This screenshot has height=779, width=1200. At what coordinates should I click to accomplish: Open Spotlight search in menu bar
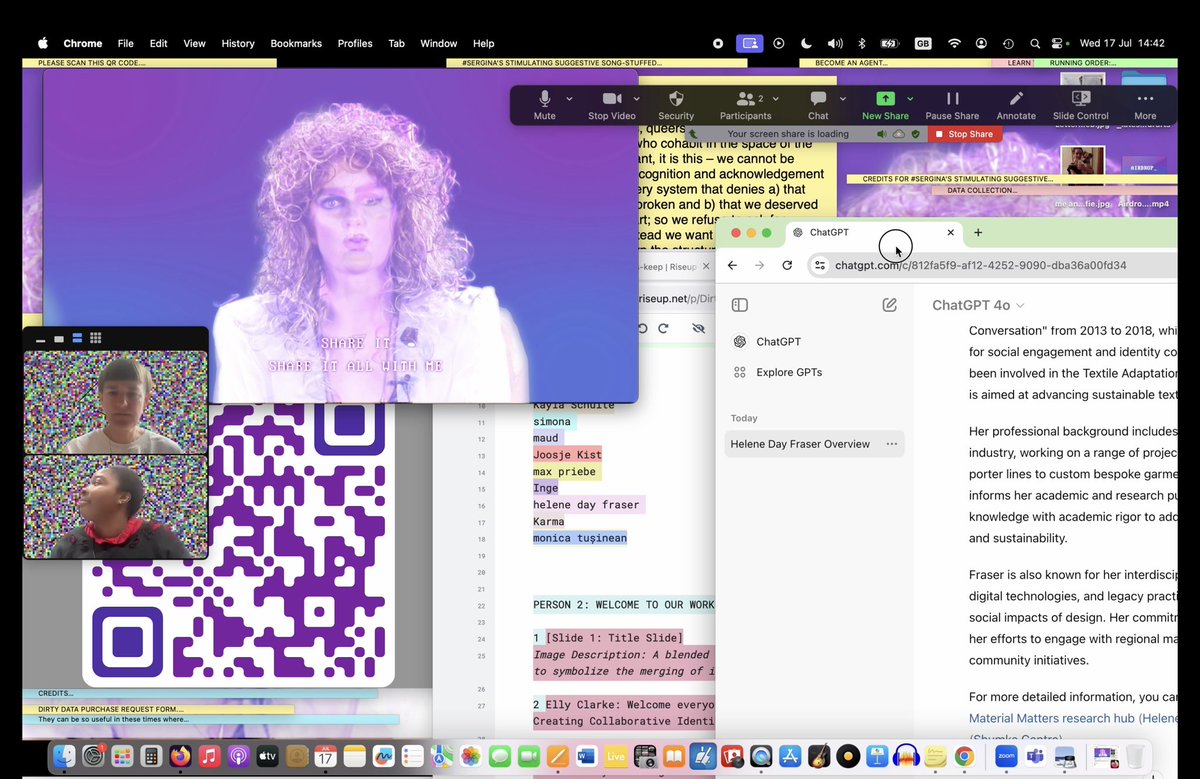[x=1034, y=43]
